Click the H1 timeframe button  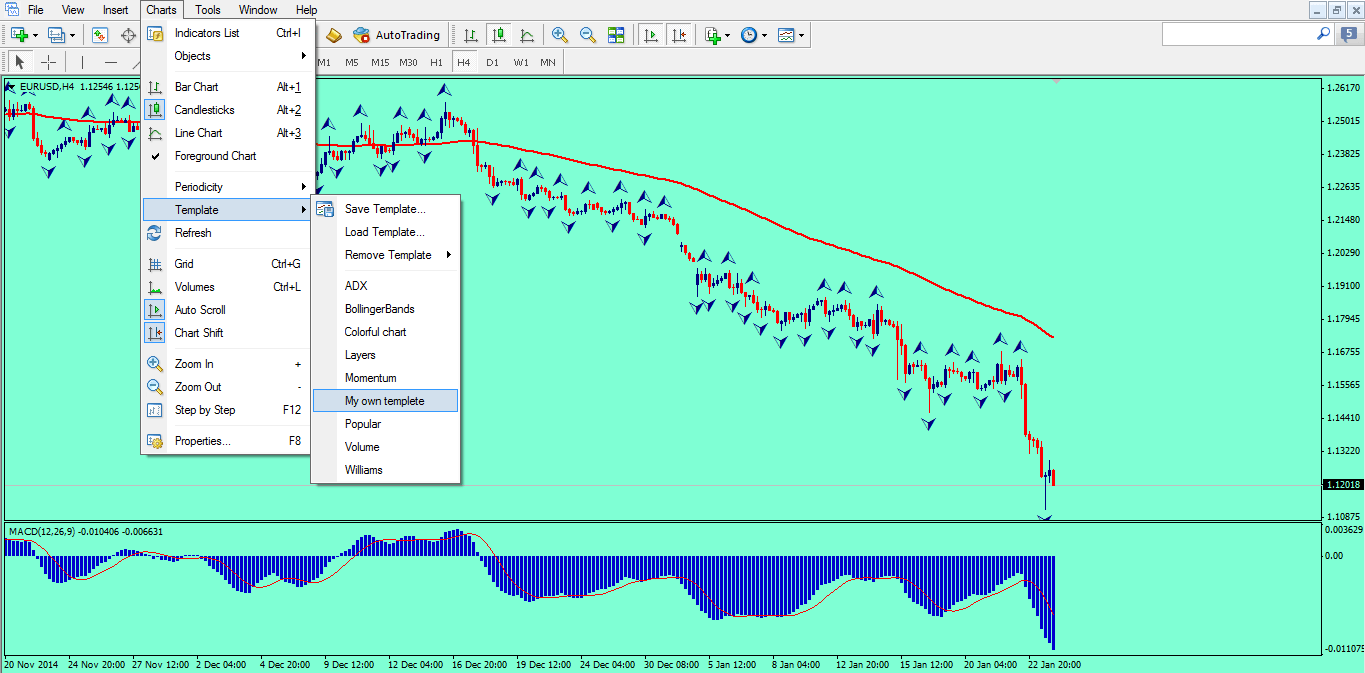[x=435, y=62]
